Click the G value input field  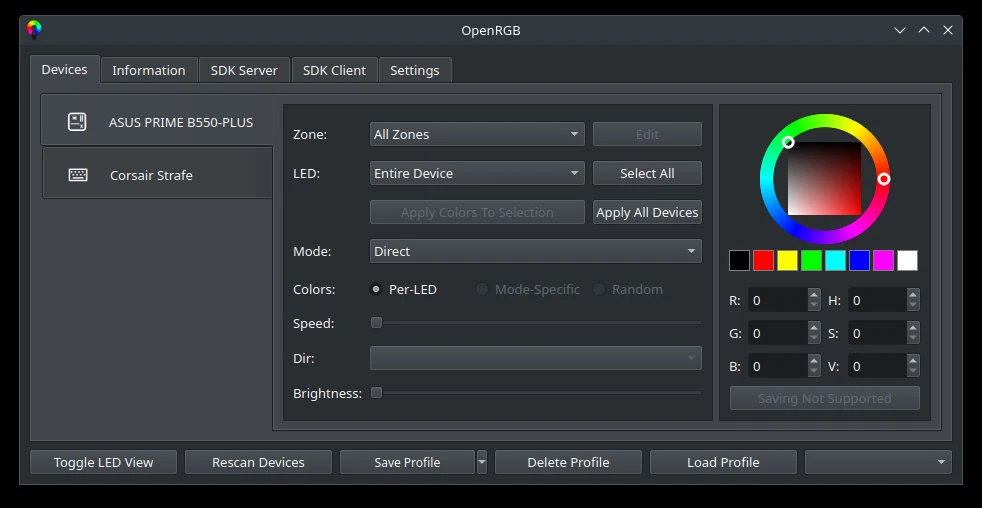[778, 333]
